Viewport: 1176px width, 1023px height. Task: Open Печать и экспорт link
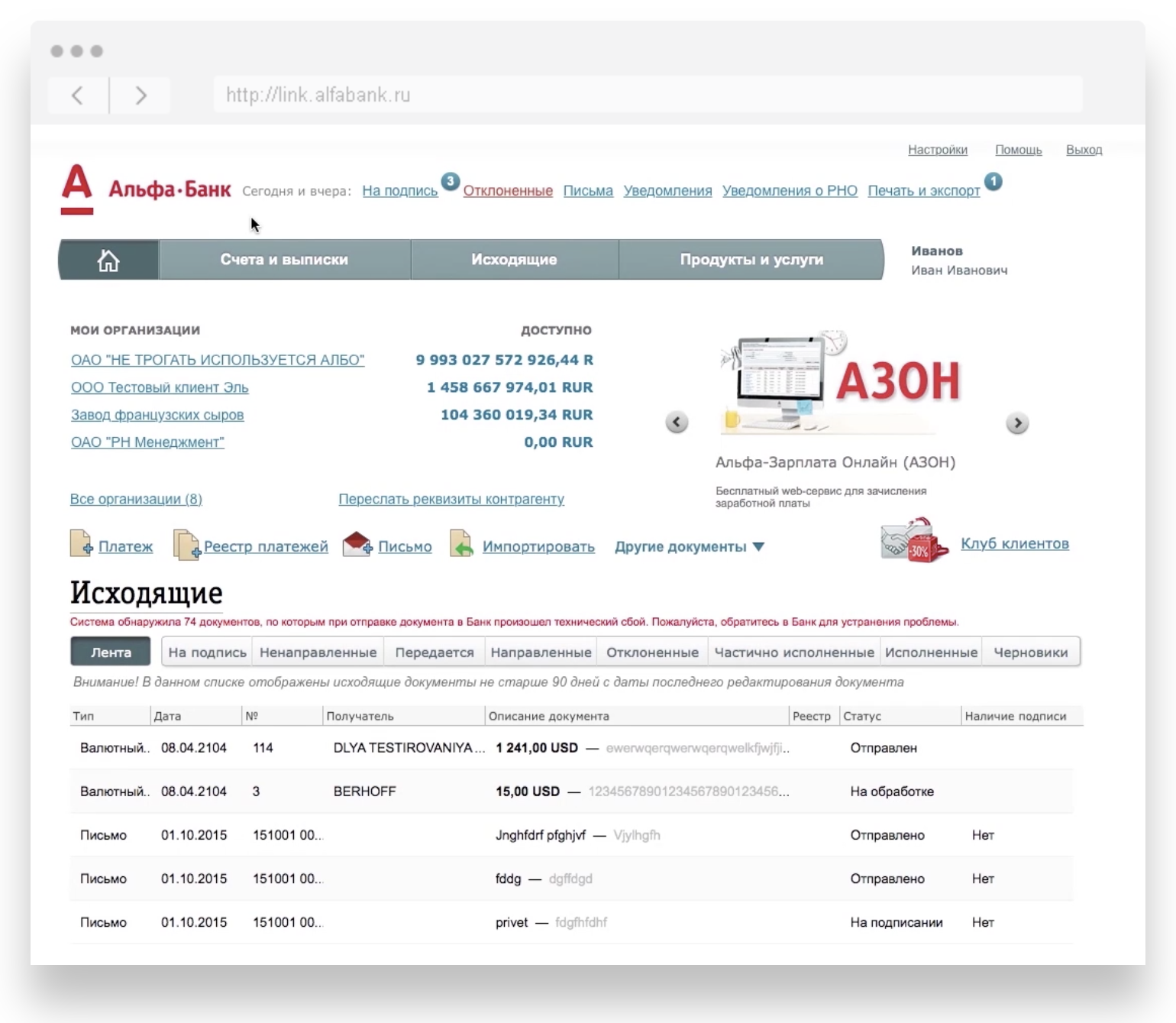pyautogui.click(x=924, y=191)
